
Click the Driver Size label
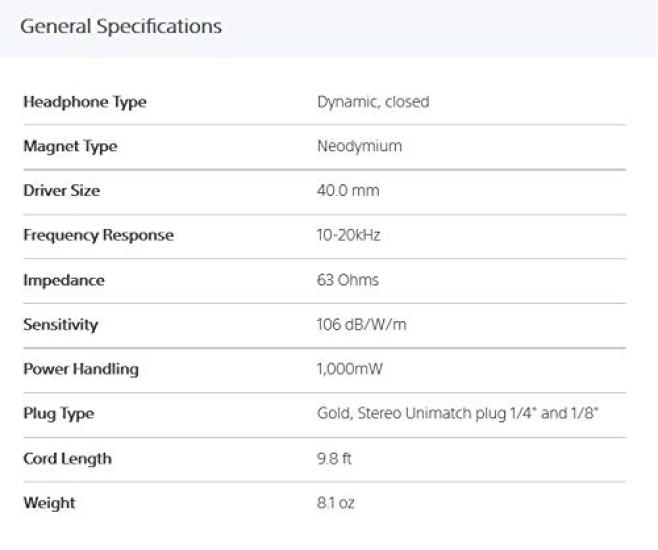[x=62, y=191]
